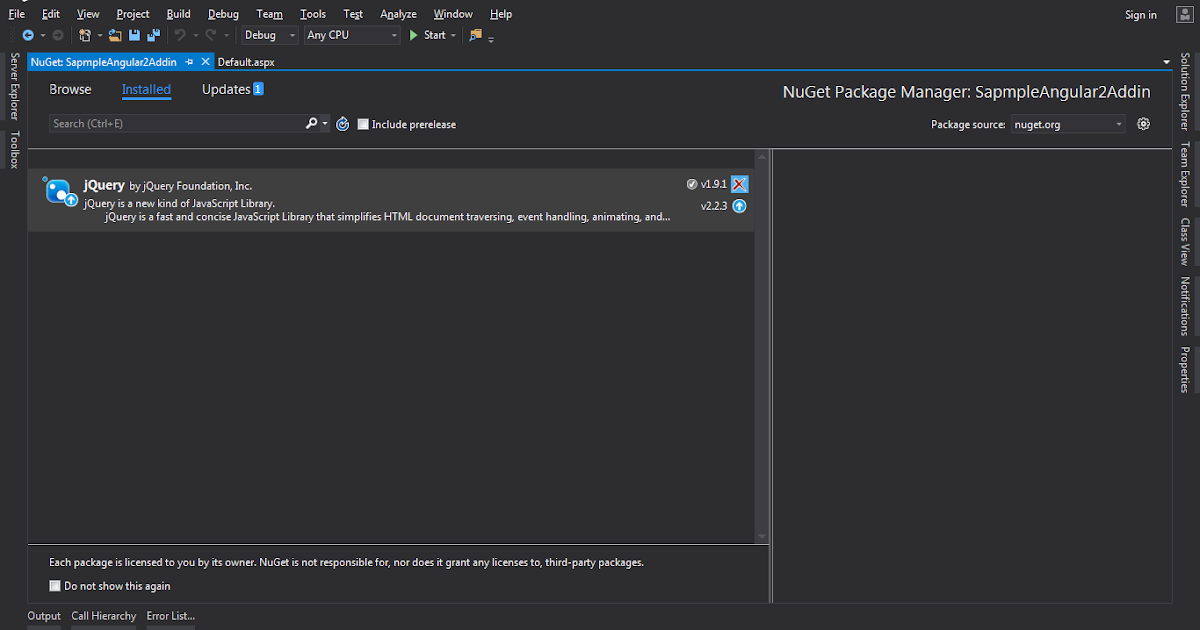
Task: Uninstall jQuery using the blue X icon
Action: tap(738, 184)
